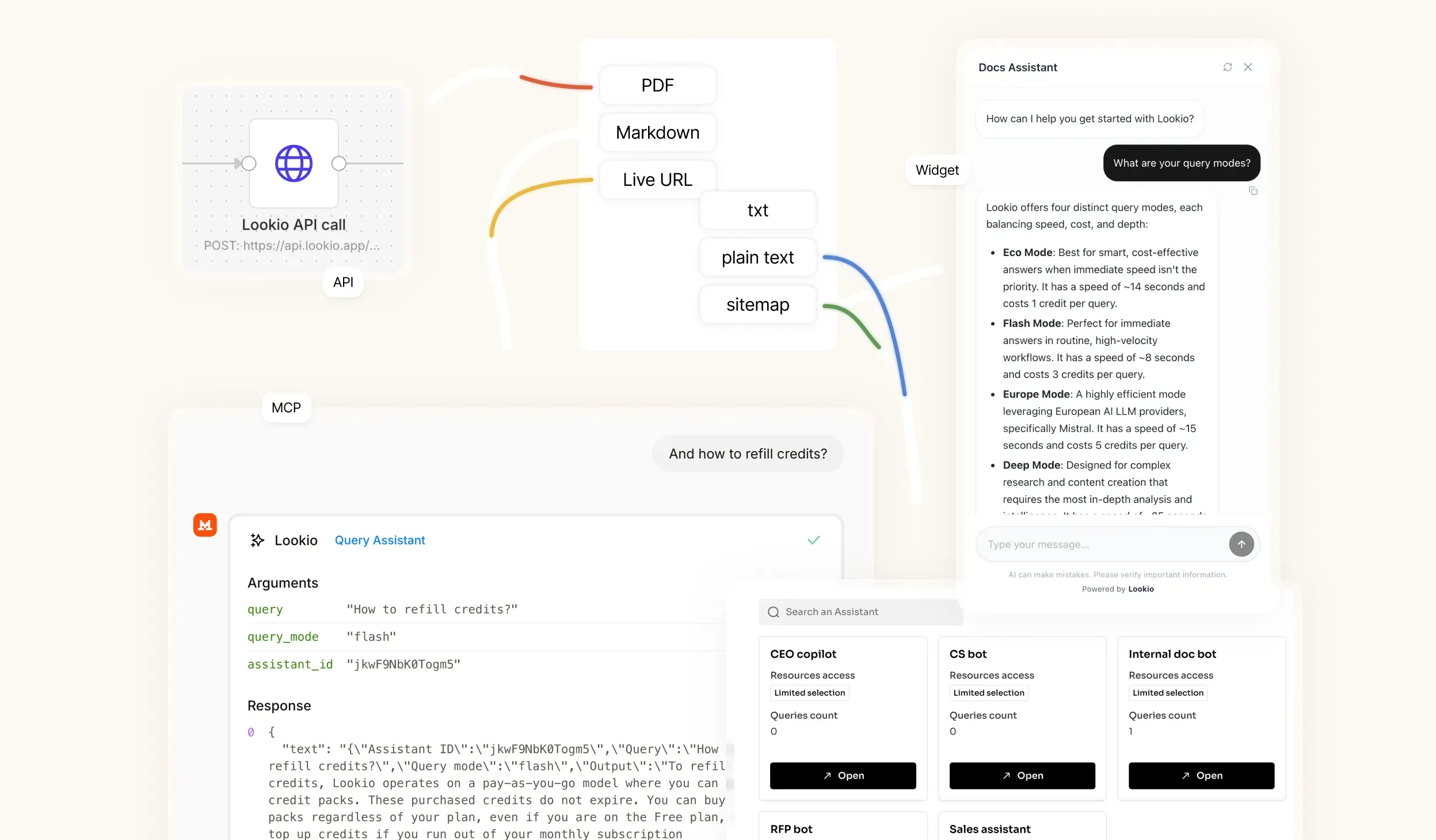Screen dimensions: 1436x840
Task: Click the Sales assistant card title
Action: click(989, 829)
